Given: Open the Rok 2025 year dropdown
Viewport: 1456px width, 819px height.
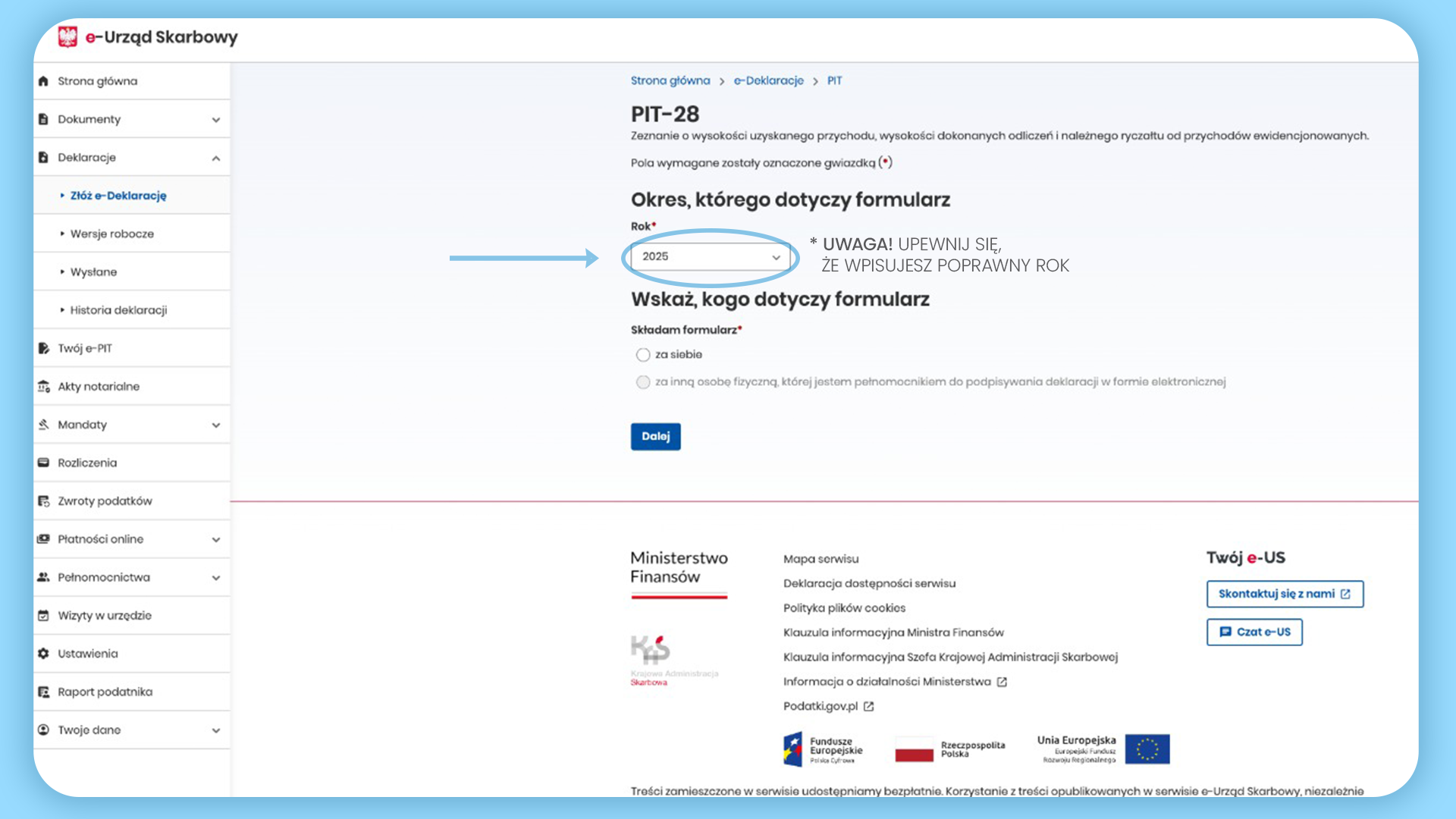Looking at the screenshot, I should tap(710, 257).
